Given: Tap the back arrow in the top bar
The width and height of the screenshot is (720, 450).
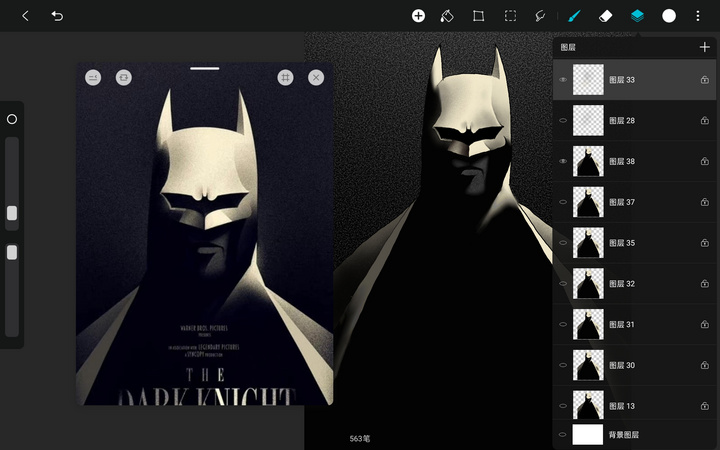Looking at the screenshot, I should point(25,16).
